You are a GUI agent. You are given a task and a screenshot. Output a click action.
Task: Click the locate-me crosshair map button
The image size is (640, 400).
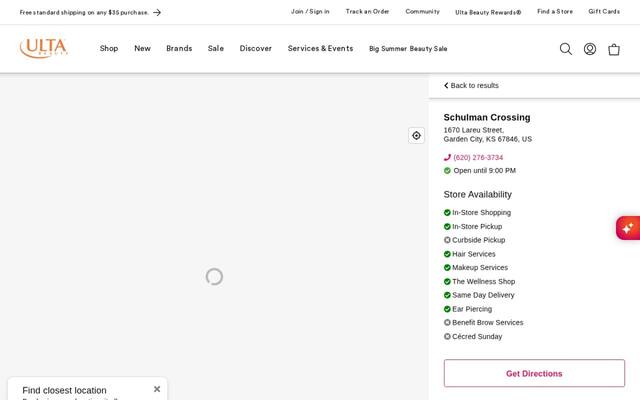coord(416,136)
